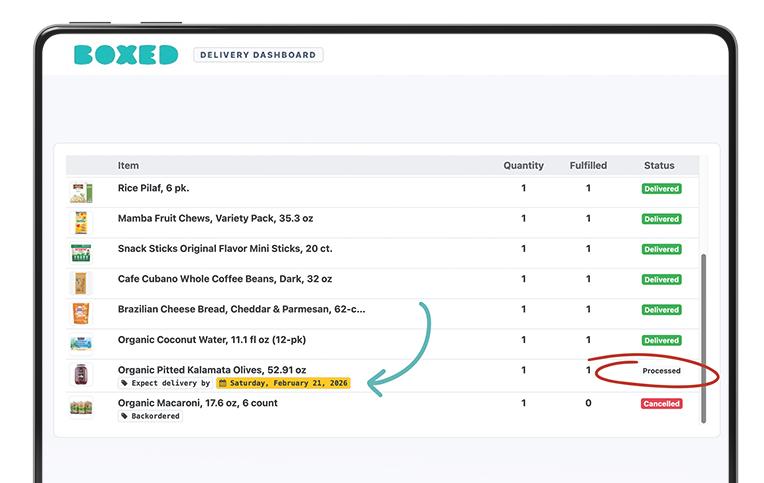Click the calendar icon in the delivery date
Screen dimensions: 764x483
tap(223, 383)
